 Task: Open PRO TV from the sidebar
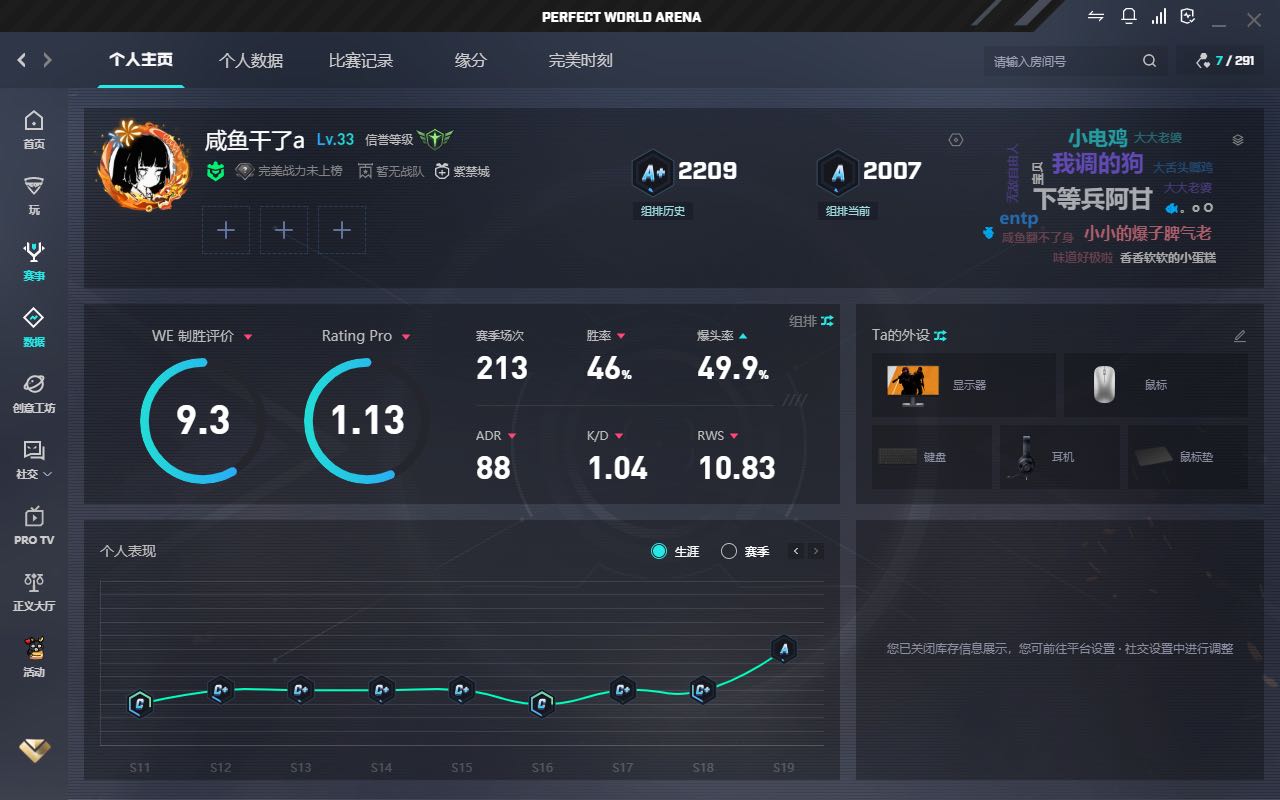click(x=34, y=525)
